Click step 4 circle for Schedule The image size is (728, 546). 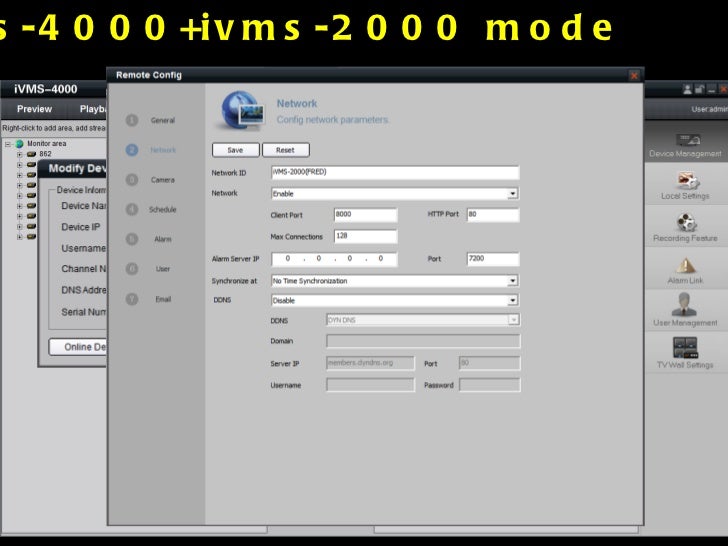point(132,209)
